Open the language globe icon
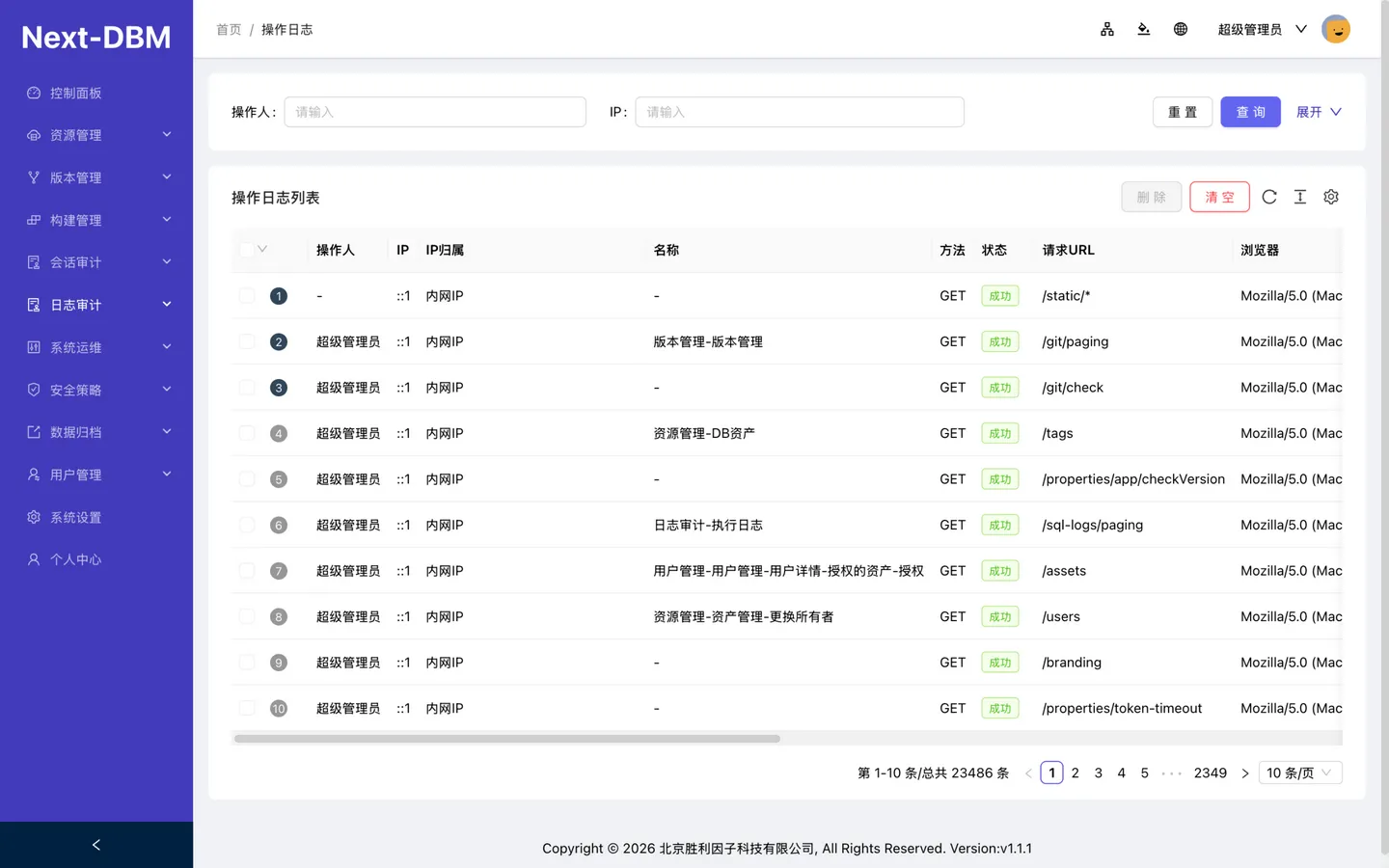1389x868 pixels. 1181,29
